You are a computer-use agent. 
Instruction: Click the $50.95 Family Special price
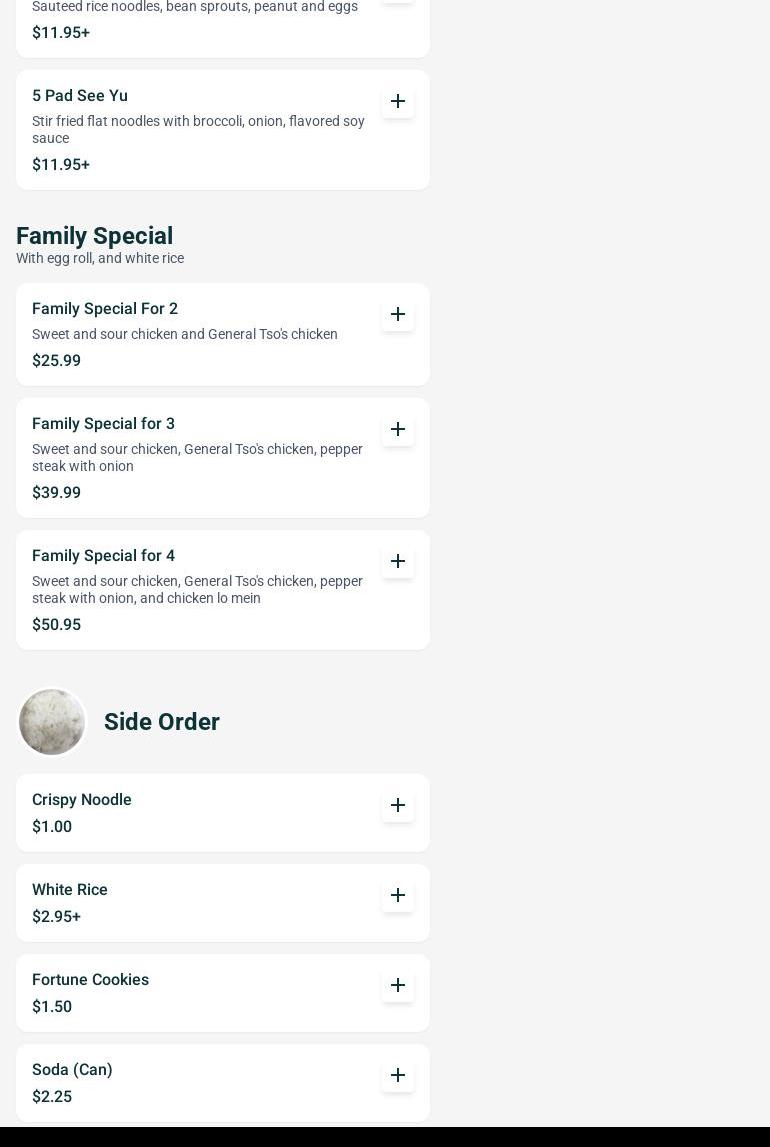point(56,625)
